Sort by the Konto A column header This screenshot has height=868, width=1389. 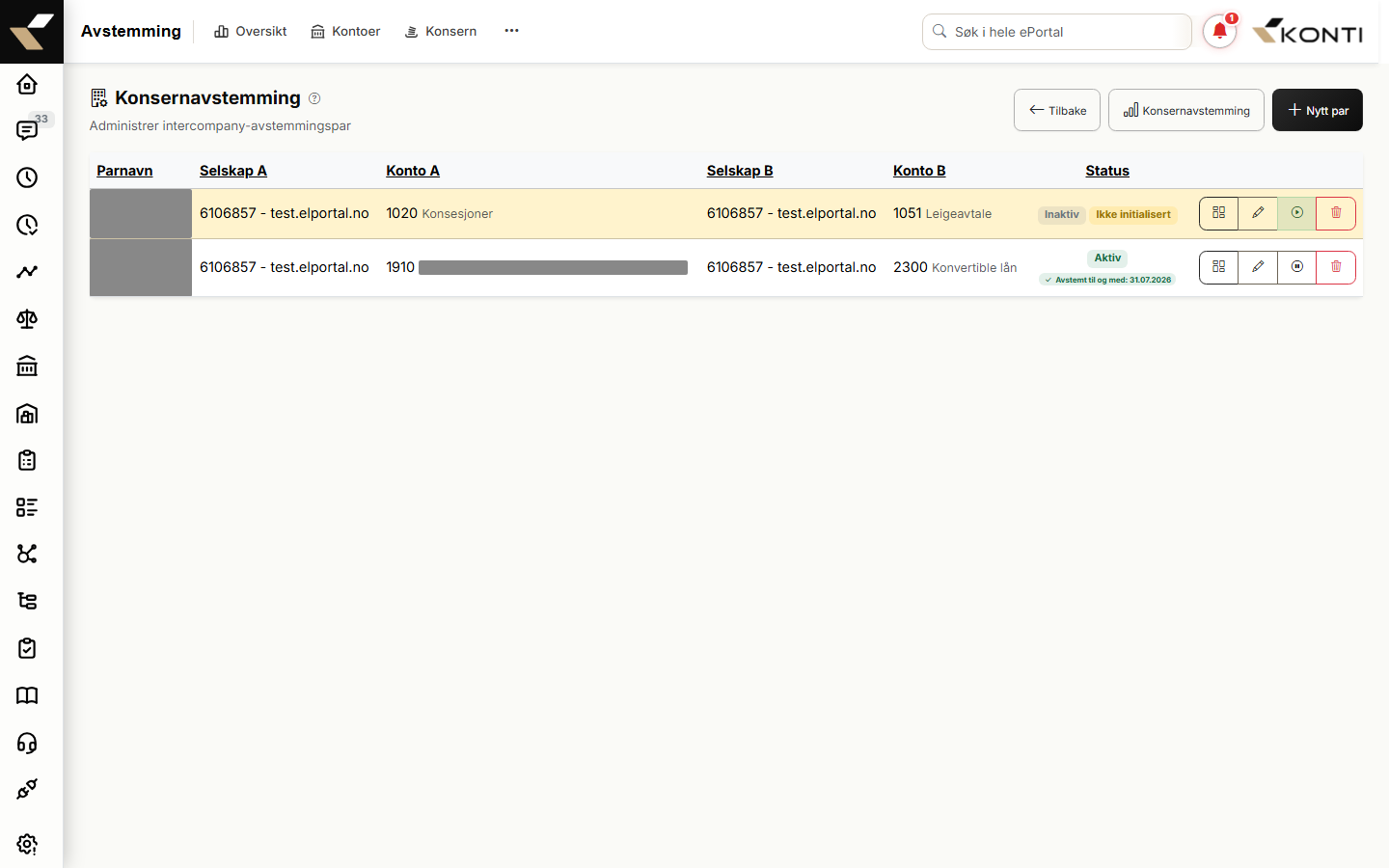413,171
